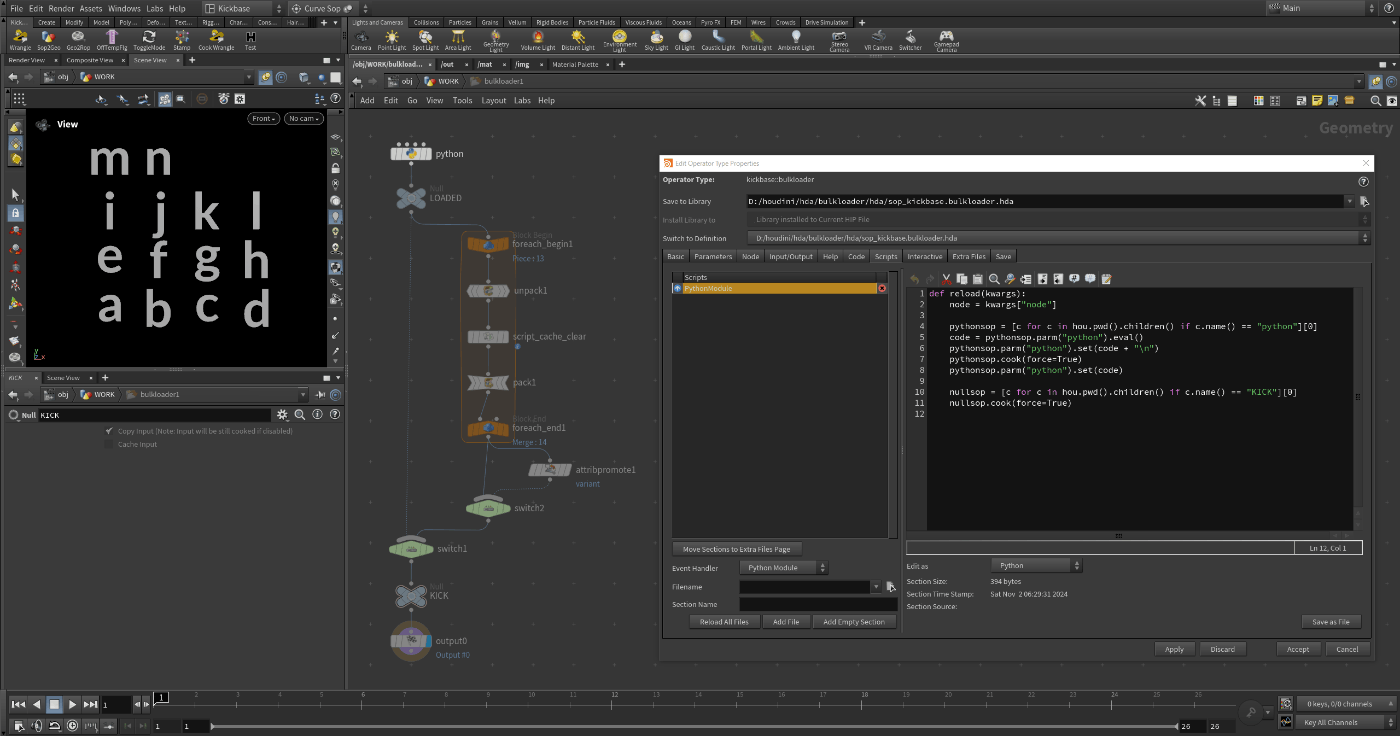Click Move Sections to Extra Files Page
Image resolution: width=1400 pixels, height=736 pixels.
coord(737,549)
